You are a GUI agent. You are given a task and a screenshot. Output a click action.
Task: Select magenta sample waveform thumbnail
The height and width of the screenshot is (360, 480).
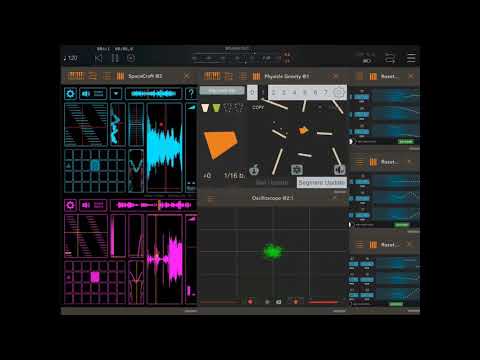pyautogui.click(x=153, y=205)
